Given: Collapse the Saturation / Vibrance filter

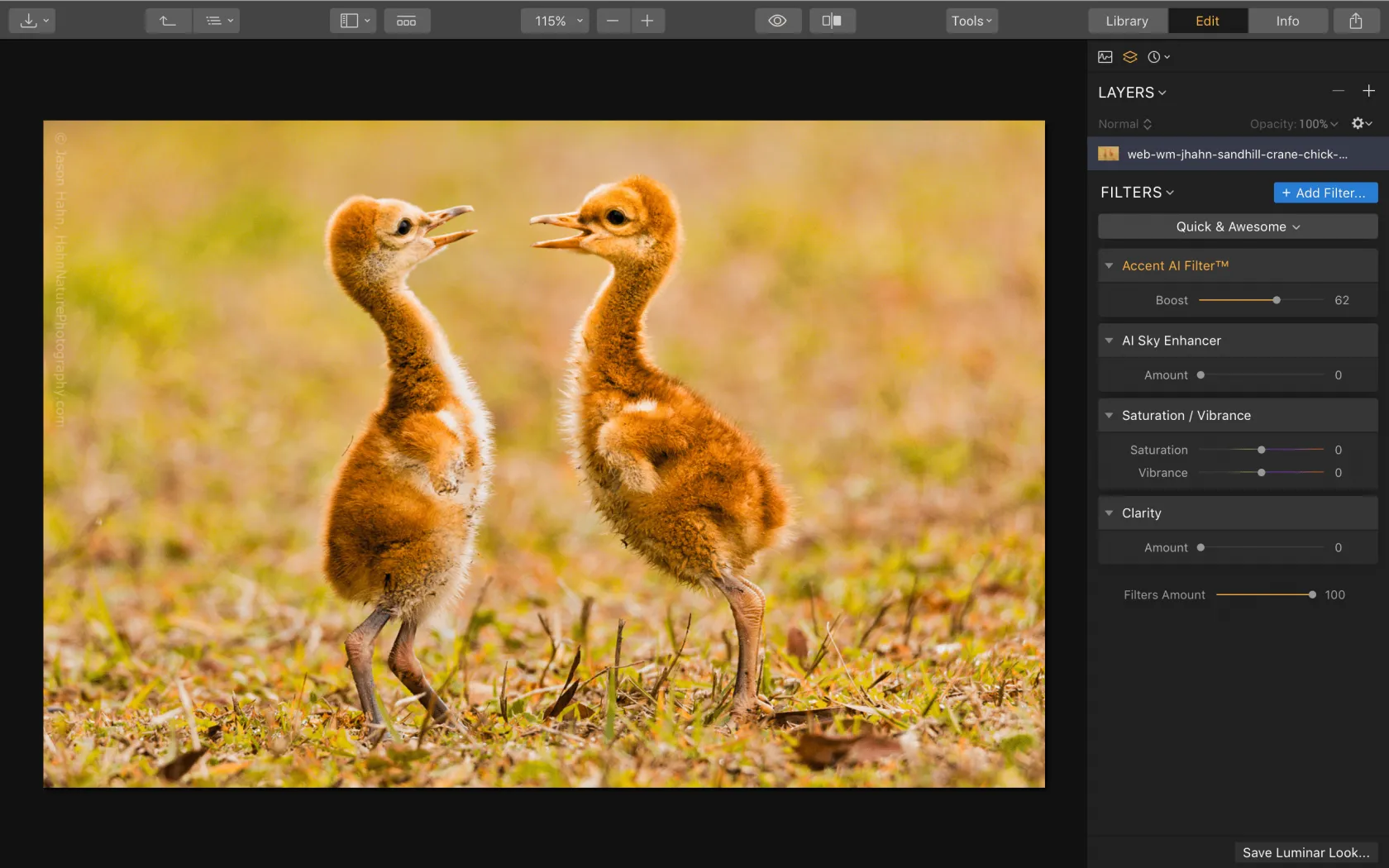Looking at the screenshot, I should click(1109, 415).
